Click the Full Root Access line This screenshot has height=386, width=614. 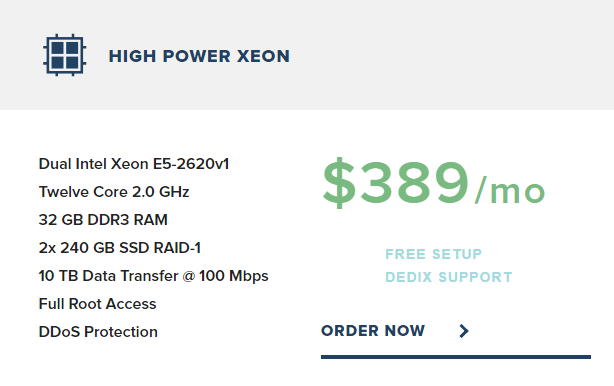[98, 304]
